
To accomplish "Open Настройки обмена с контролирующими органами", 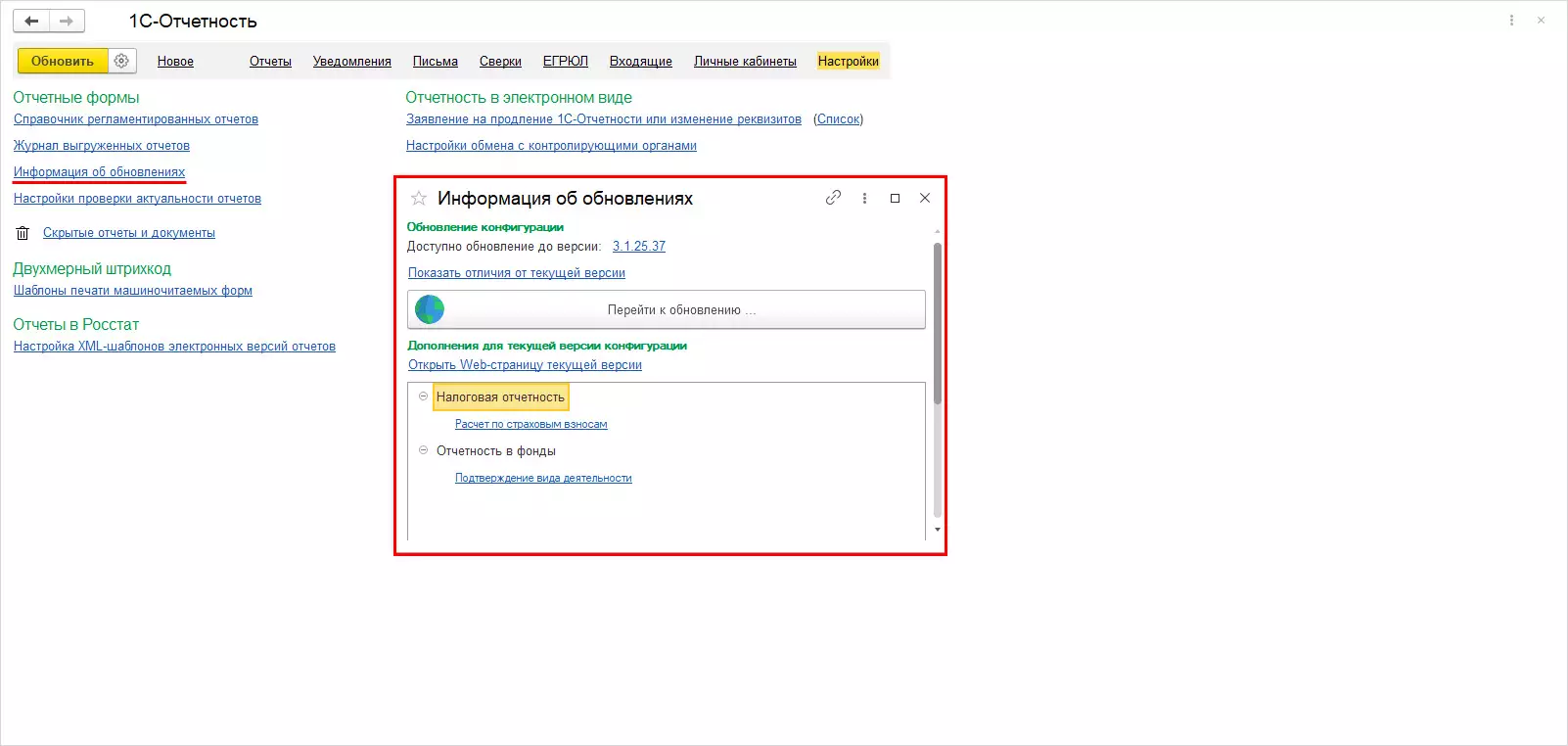I will click(551, 146).
